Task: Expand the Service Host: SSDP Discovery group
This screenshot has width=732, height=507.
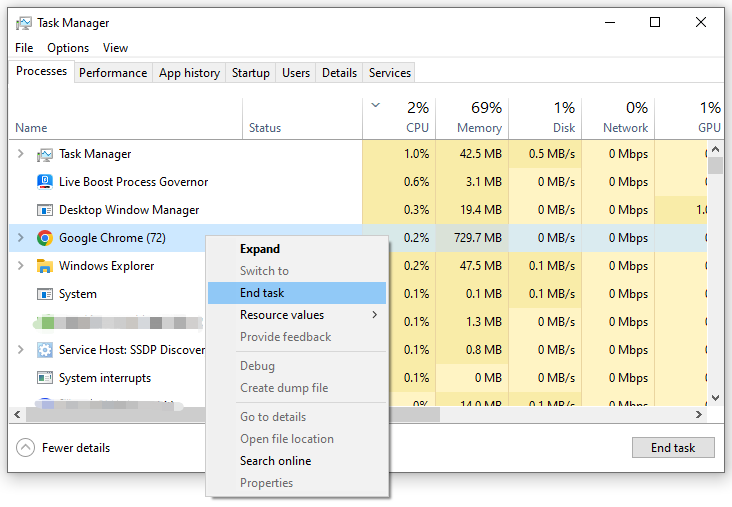Action: tap(20, 350)
